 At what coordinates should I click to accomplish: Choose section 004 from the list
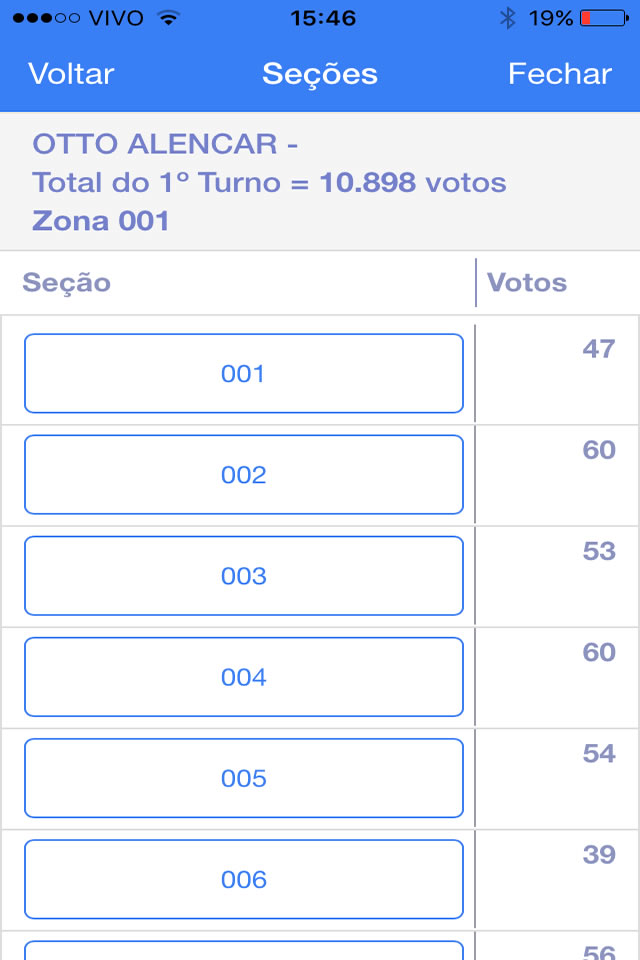coord(244,677)
